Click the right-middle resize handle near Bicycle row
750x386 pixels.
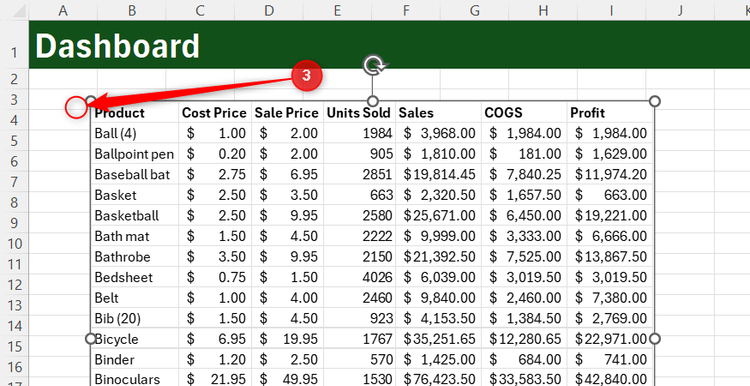coord(655,339)
